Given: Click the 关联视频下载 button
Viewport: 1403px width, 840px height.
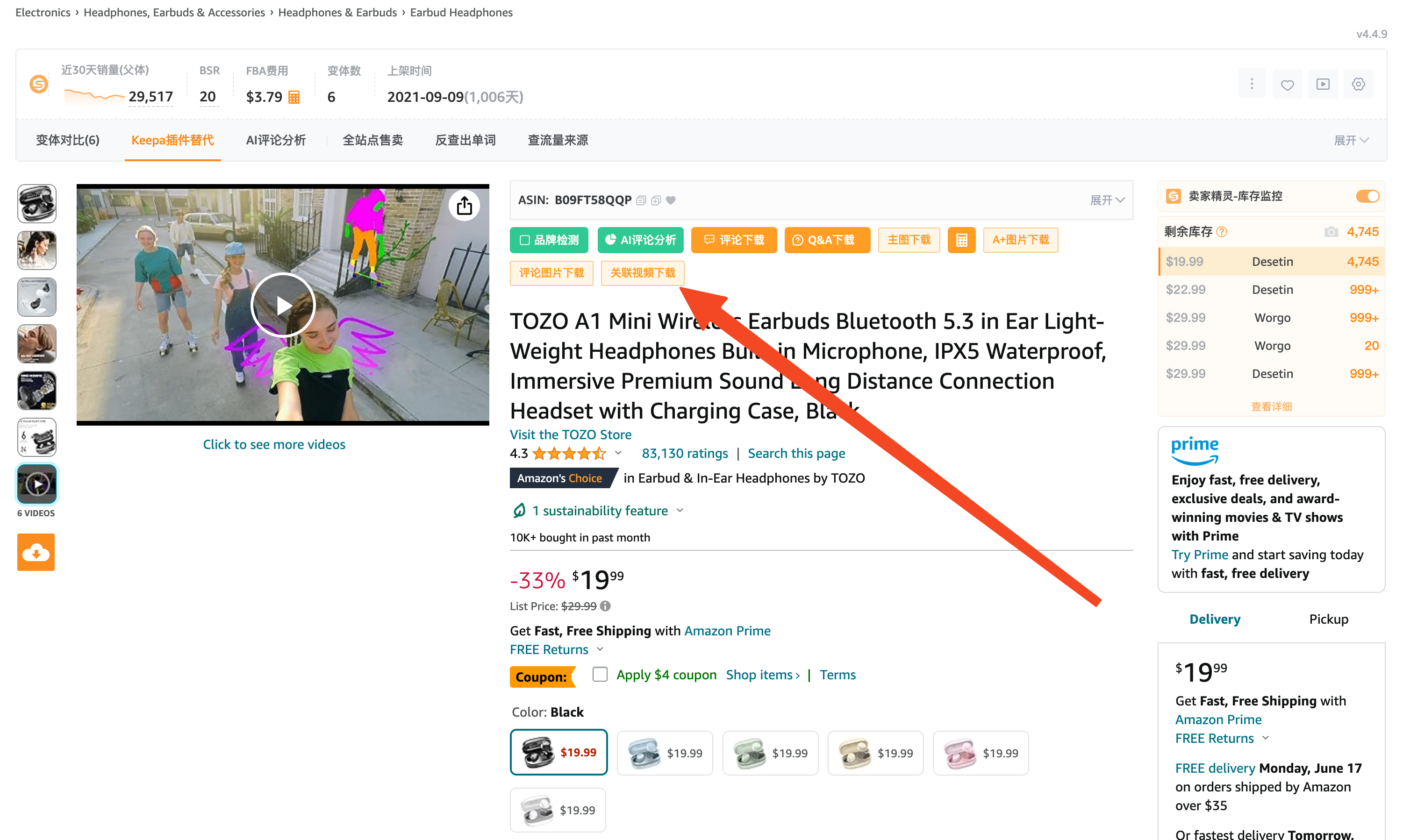Looking at the screenshot, I should [x=643, y=273].
